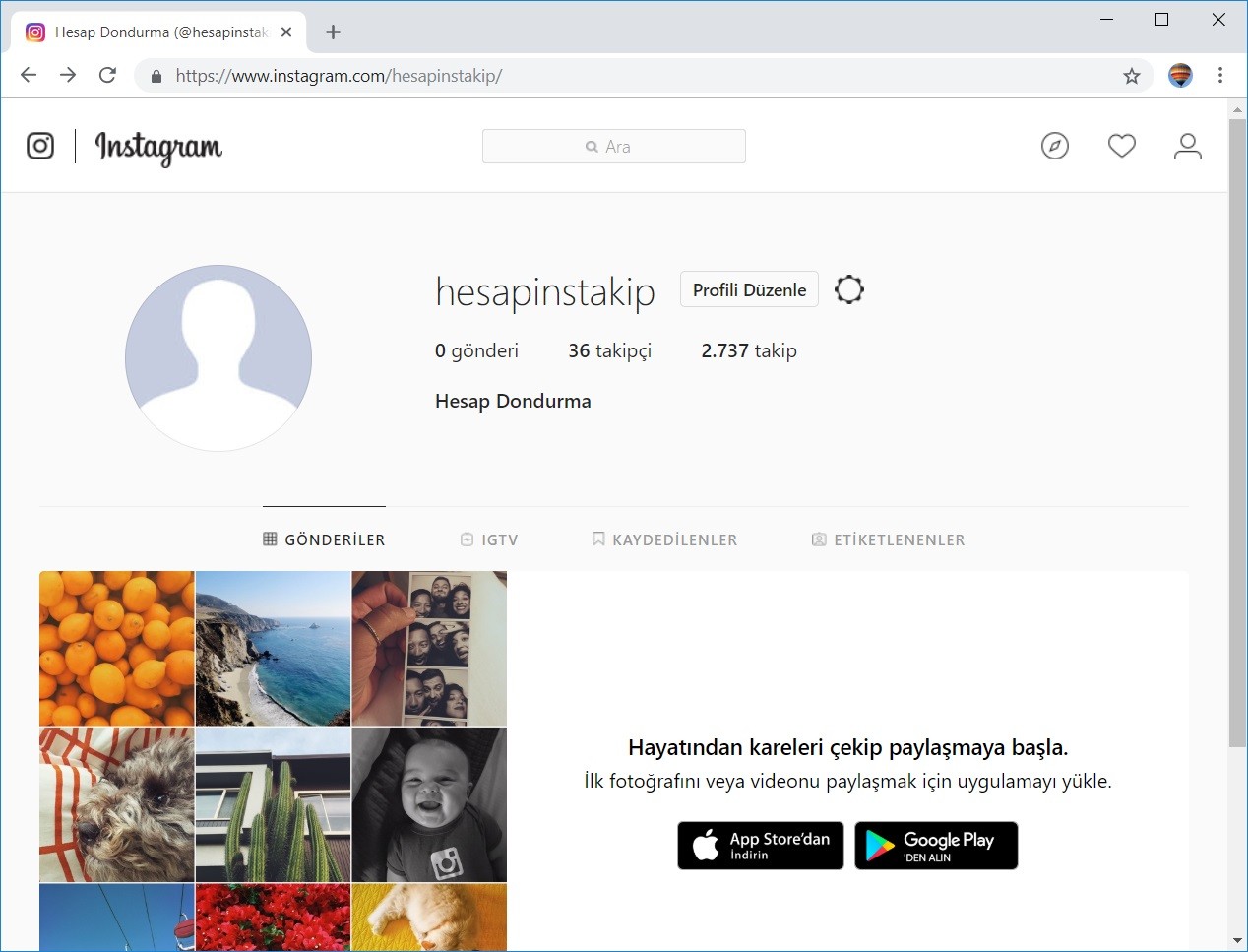This screenshot has width=1248, height=952.
Task: Click the cable car sky thumbnail
Action: (116, 918)
